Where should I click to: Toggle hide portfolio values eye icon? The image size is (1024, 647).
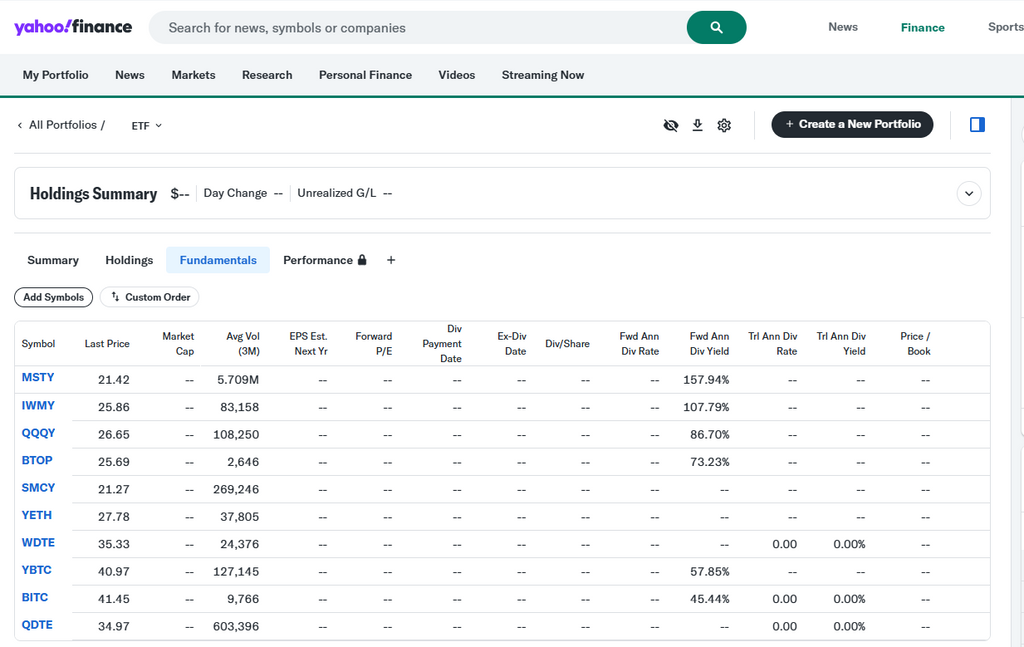click(x=671, y=125)
